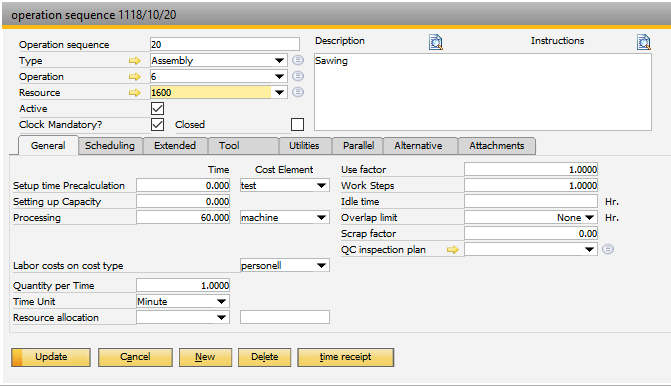Toggle the Clock Mandatory checkbox
This screenshot has width=671, height=386.
pyautogui.click(x=157, y=125)
